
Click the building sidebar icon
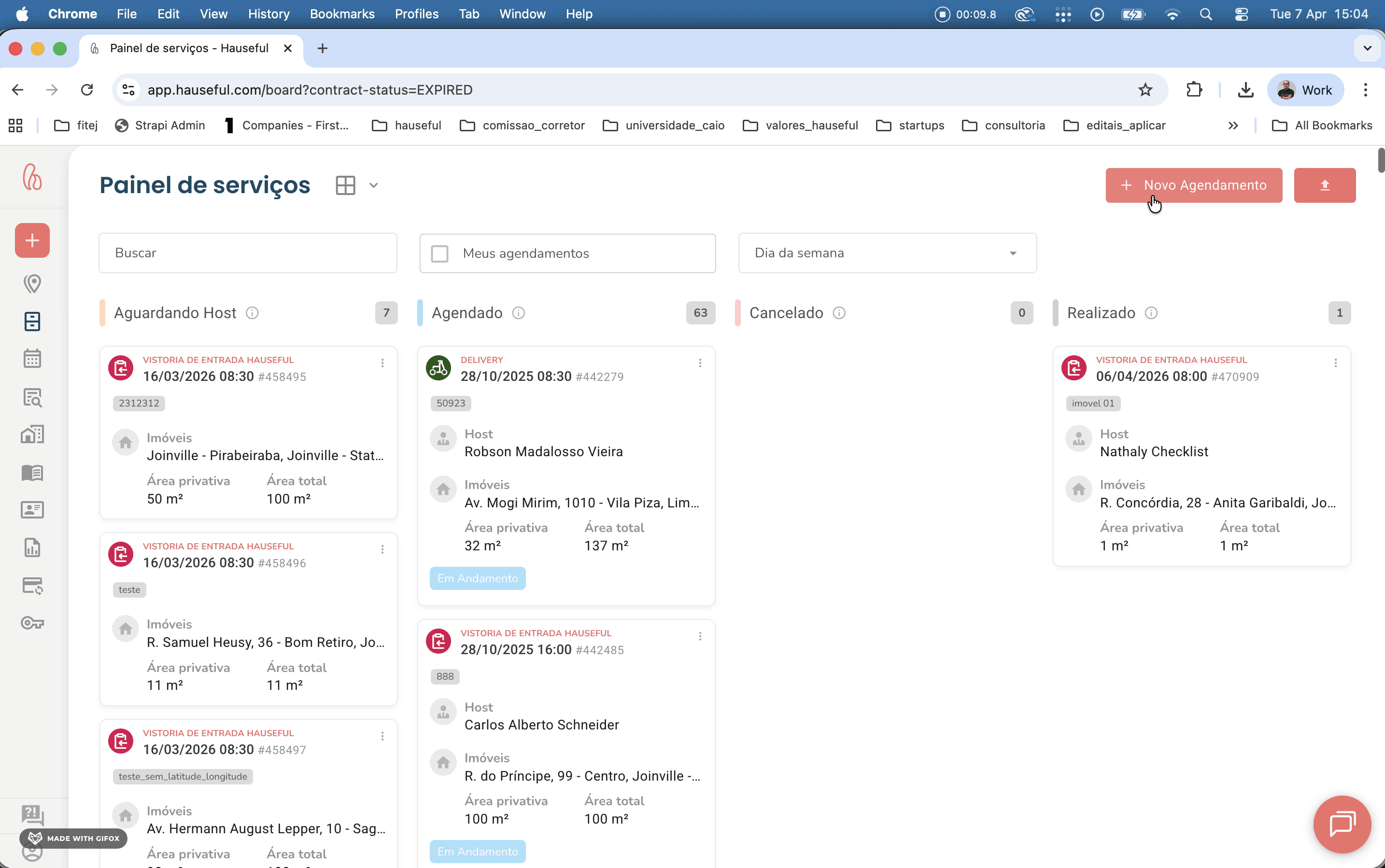pos(32,434)
